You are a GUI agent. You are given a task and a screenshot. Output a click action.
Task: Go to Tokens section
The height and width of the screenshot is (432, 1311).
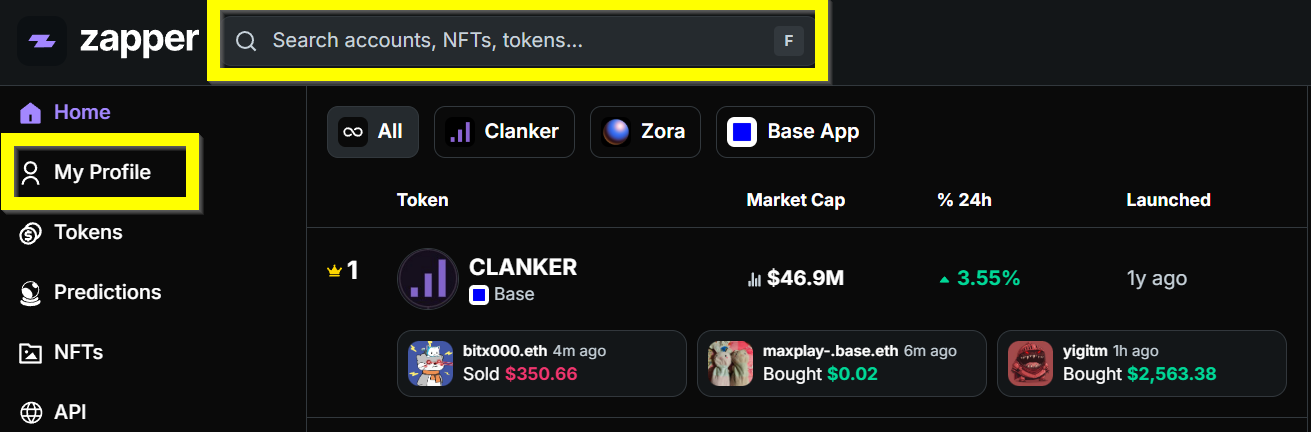(87, 232)
